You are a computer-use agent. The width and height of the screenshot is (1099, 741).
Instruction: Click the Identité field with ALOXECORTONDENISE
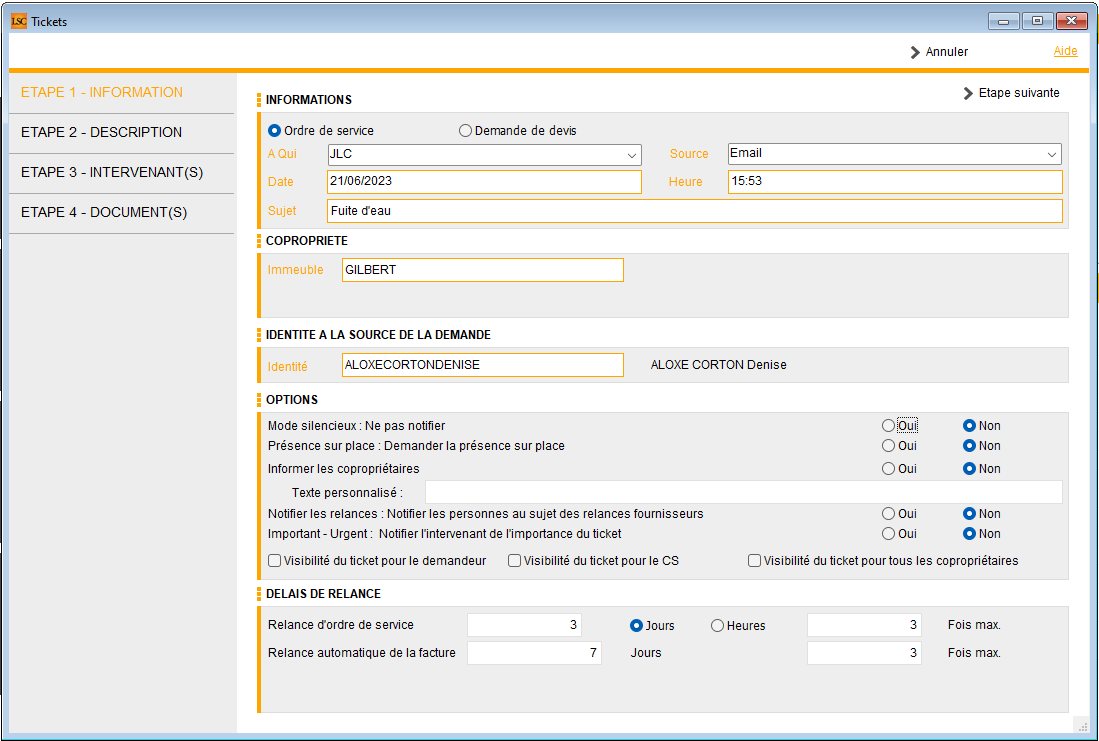tap(483, 365)
